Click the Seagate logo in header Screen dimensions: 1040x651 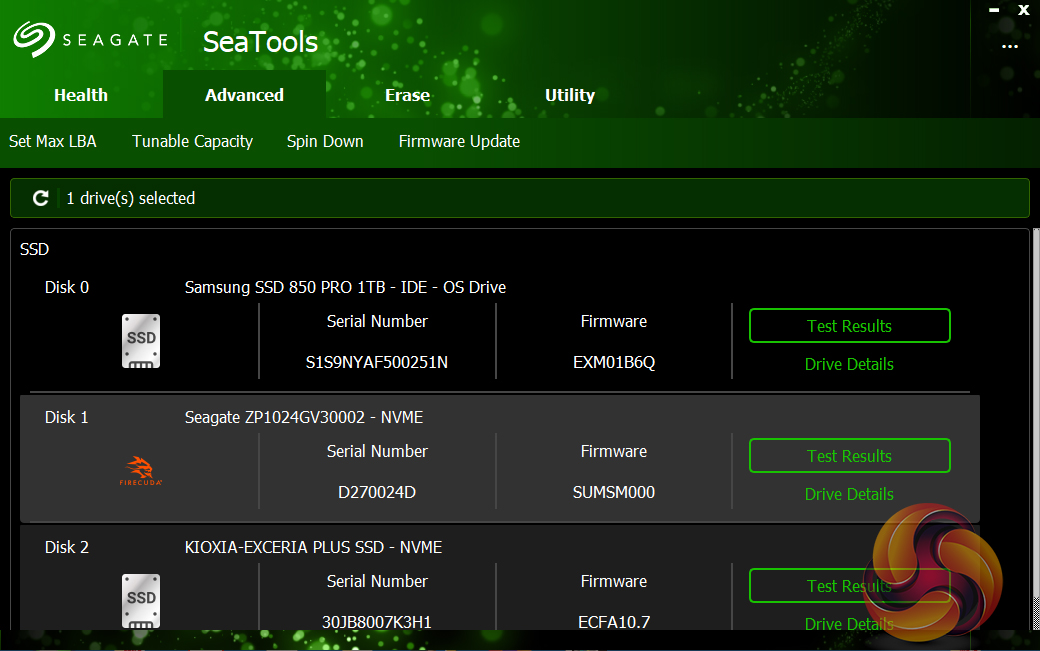coord(90,40)
